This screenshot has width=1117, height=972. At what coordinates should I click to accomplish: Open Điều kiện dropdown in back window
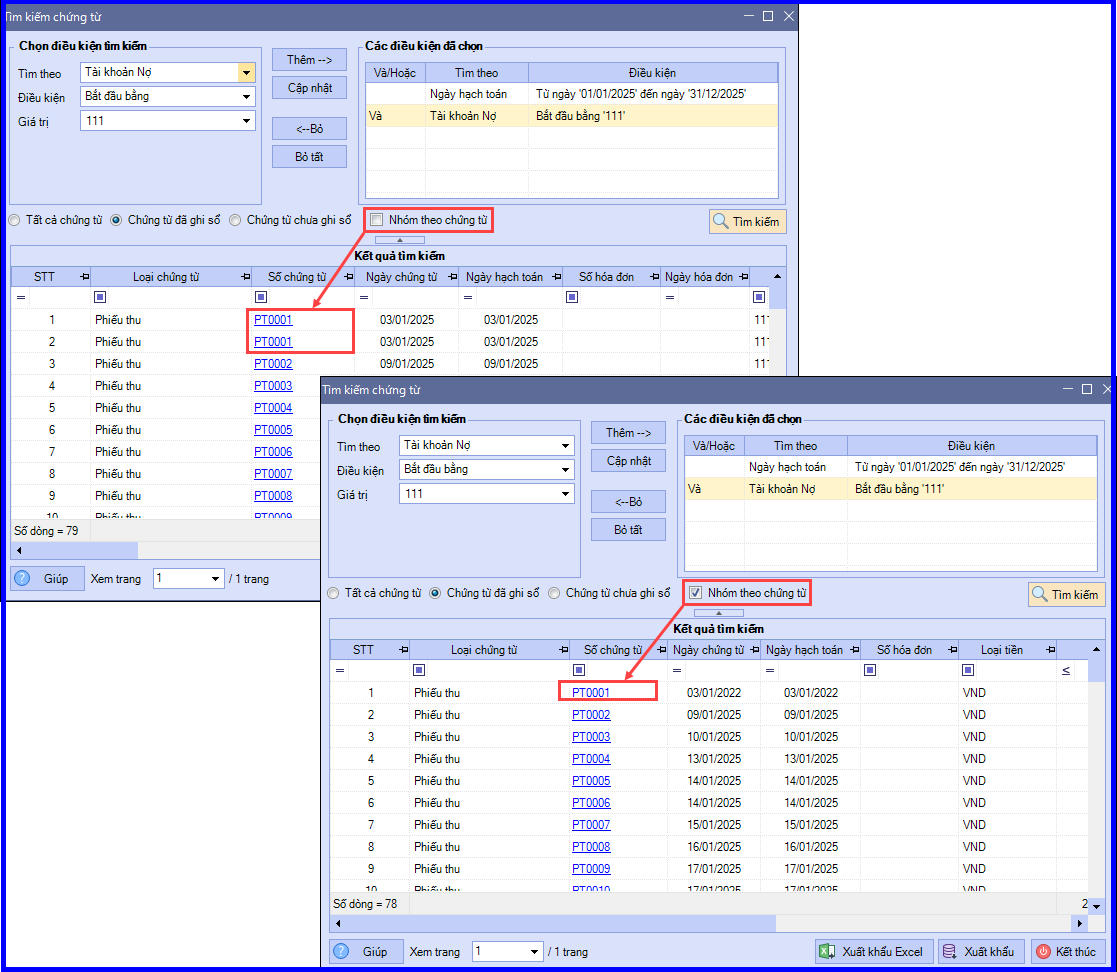pos(246,96)
